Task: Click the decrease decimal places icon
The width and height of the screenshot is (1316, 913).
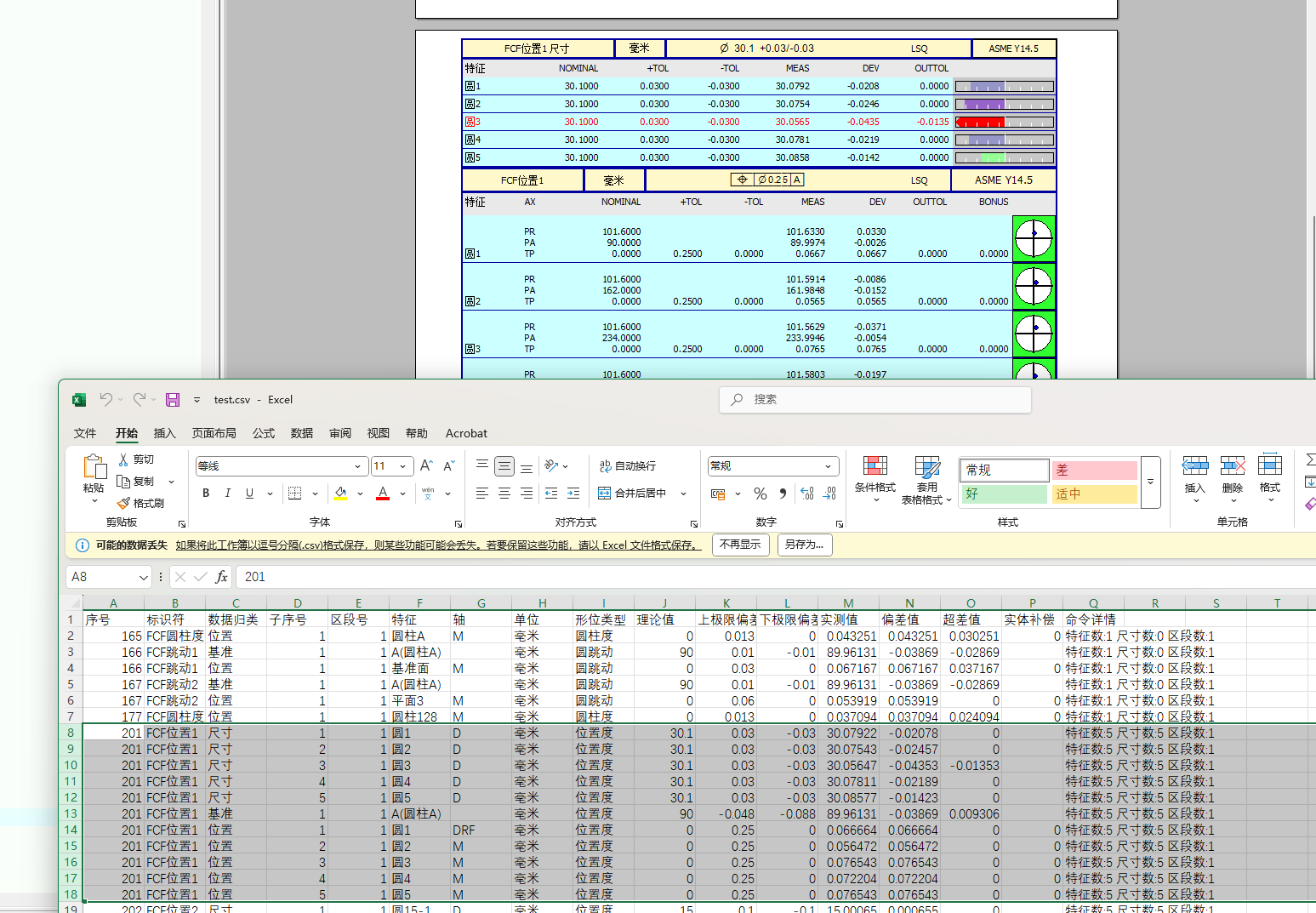Action: pos(829,494)
